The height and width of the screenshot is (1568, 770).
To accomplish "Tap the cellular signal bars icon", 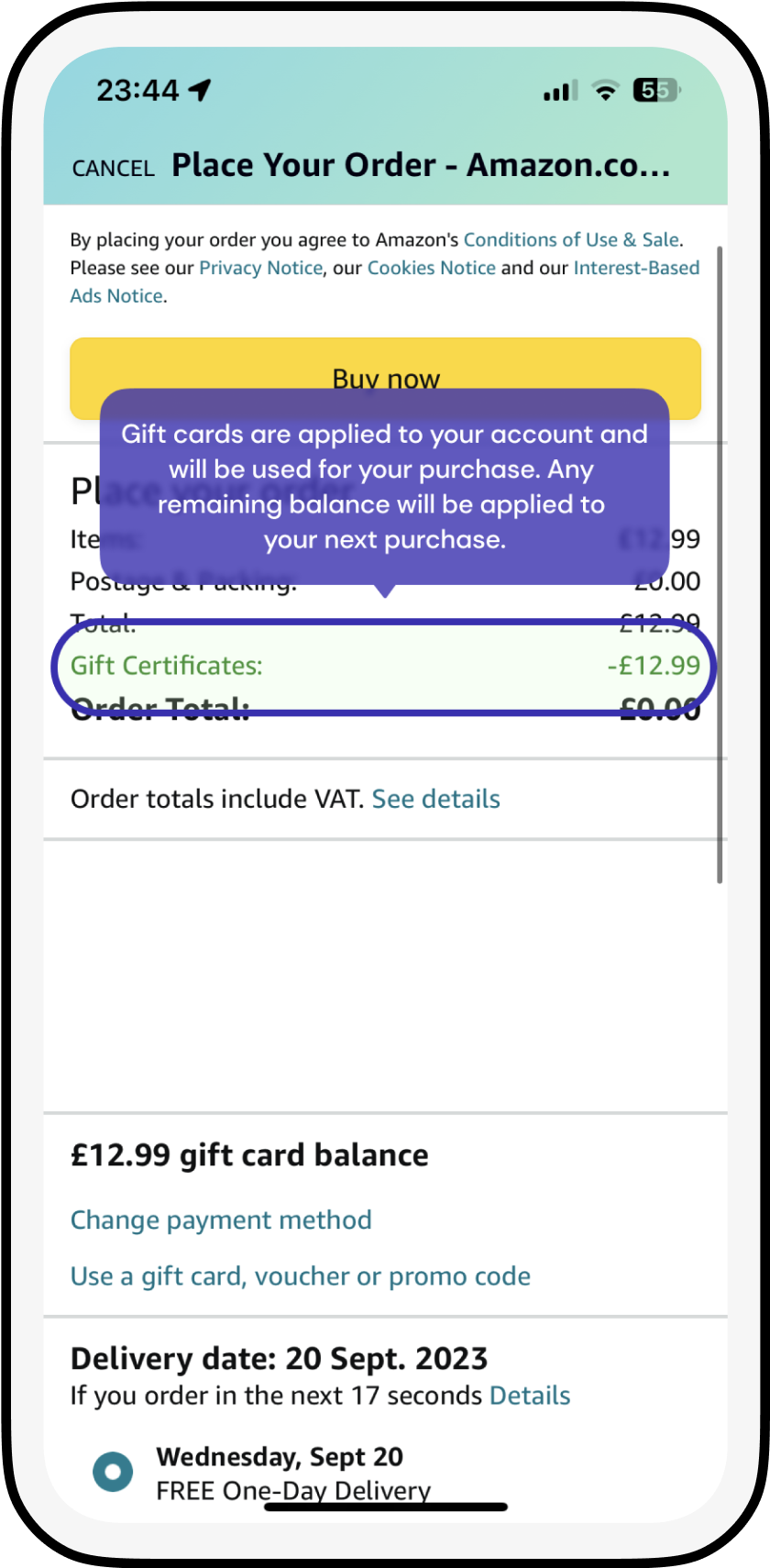I will click(560, 90).
